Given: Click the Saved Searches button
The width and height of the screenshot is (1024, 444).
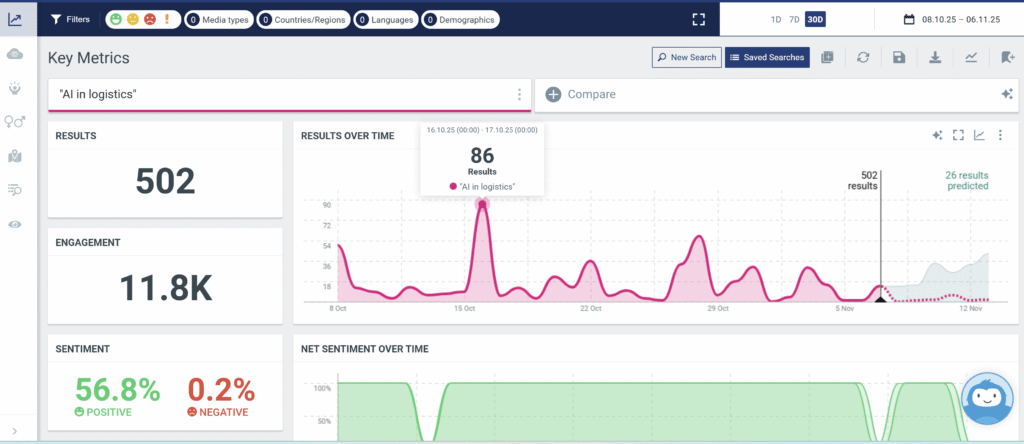Looking at the screenshot, I should point(767,58).
